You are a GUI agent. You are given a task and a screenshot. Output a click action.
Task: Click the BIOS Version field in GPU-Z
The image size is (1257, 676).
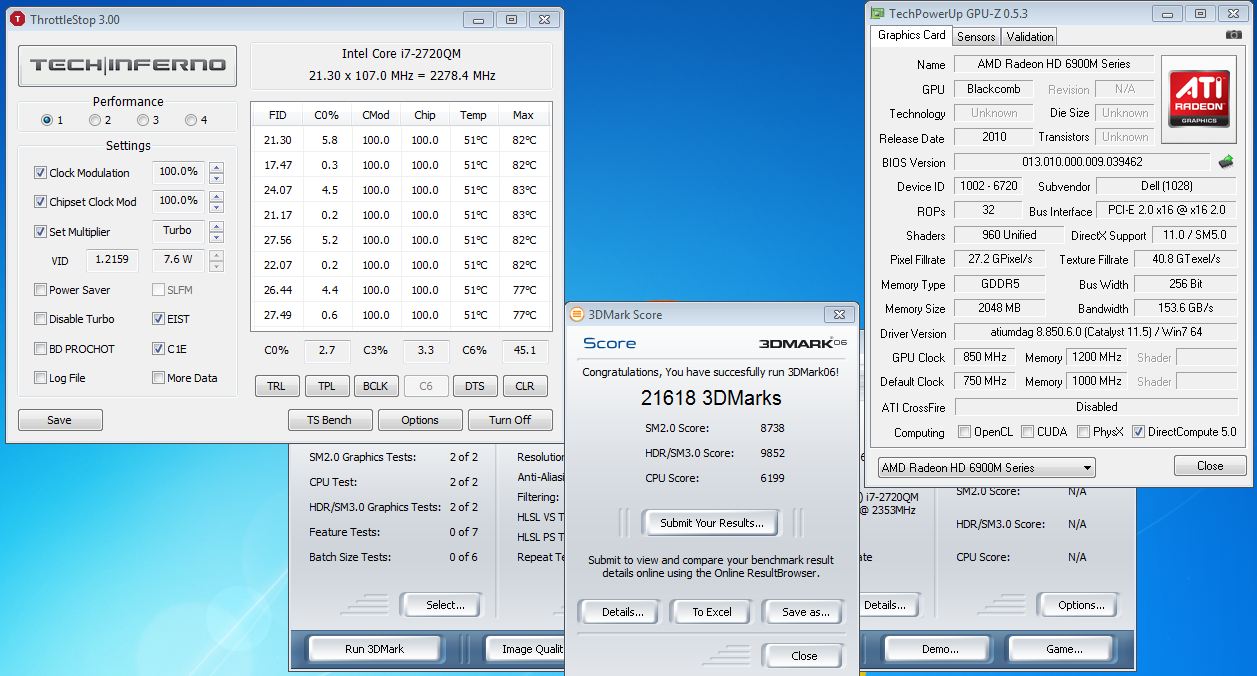point(1083,162)
